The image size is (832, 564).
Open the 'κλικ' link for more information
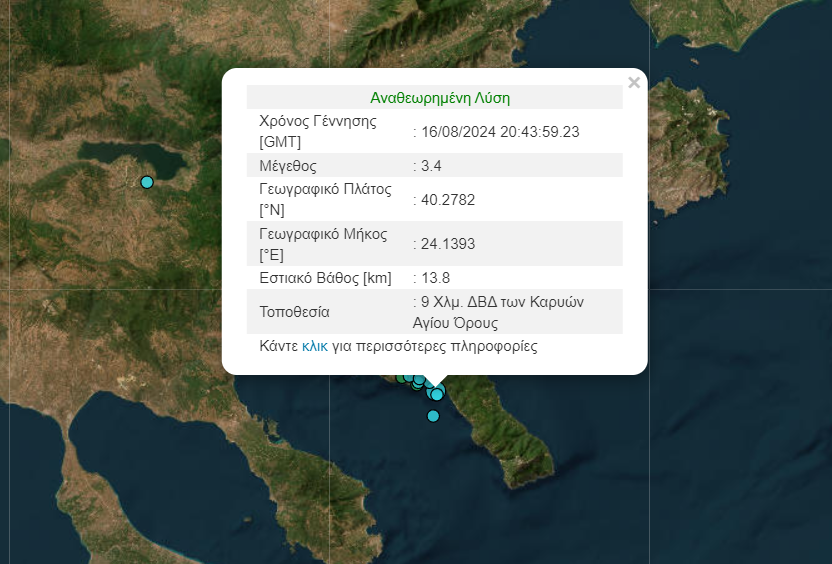(315, 347)
